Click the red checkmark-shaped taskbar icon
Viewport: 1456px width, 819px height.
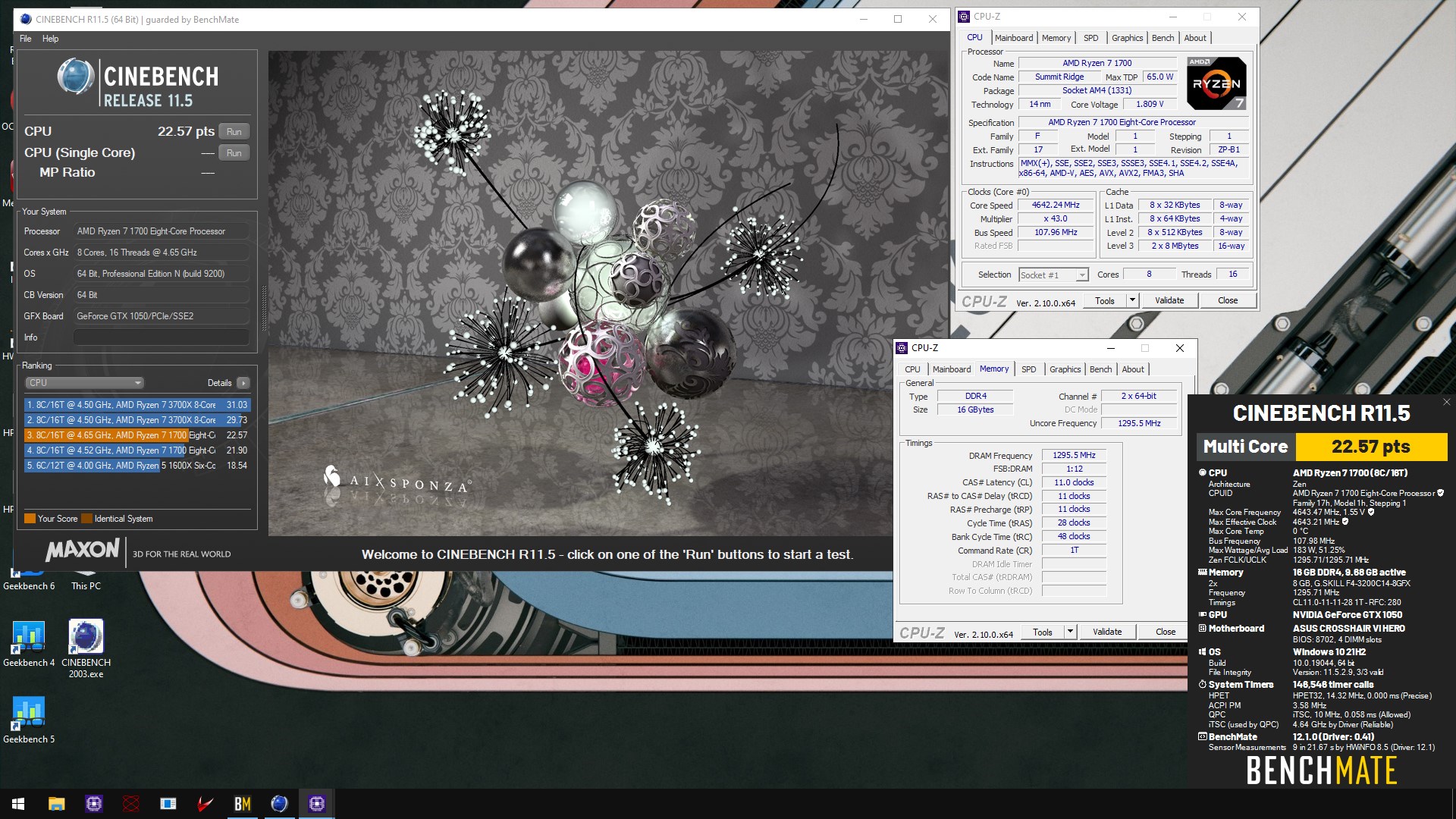[205, 804]
